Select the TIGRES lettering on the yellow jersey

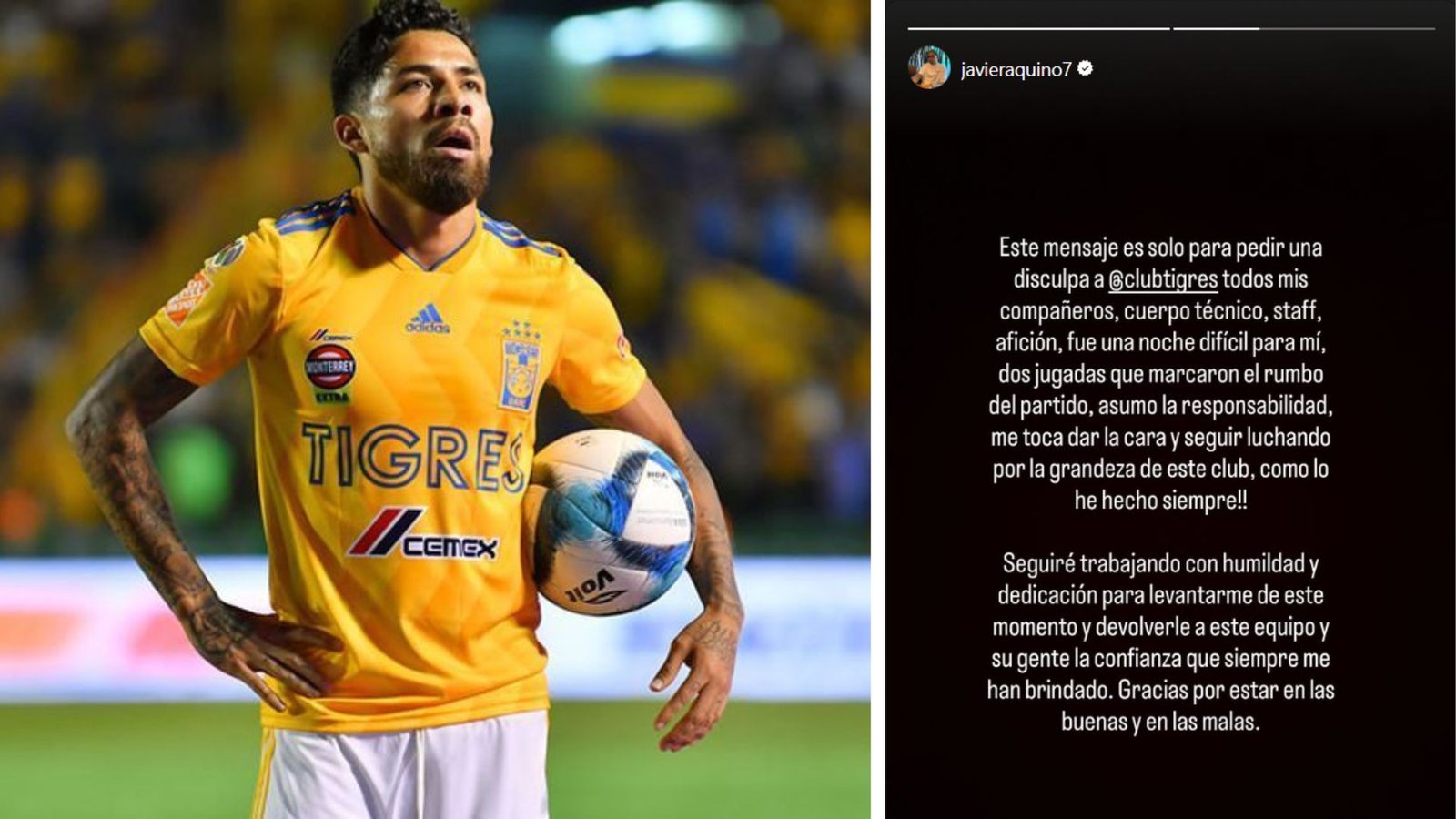(416, 458)
